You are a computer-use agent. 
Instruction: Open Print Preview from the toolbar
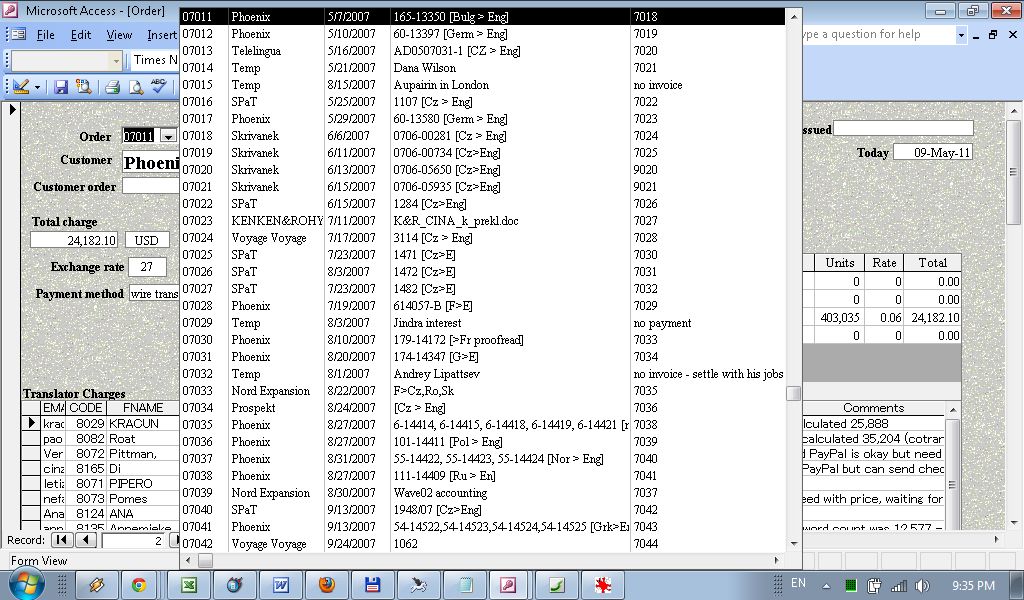136,86
